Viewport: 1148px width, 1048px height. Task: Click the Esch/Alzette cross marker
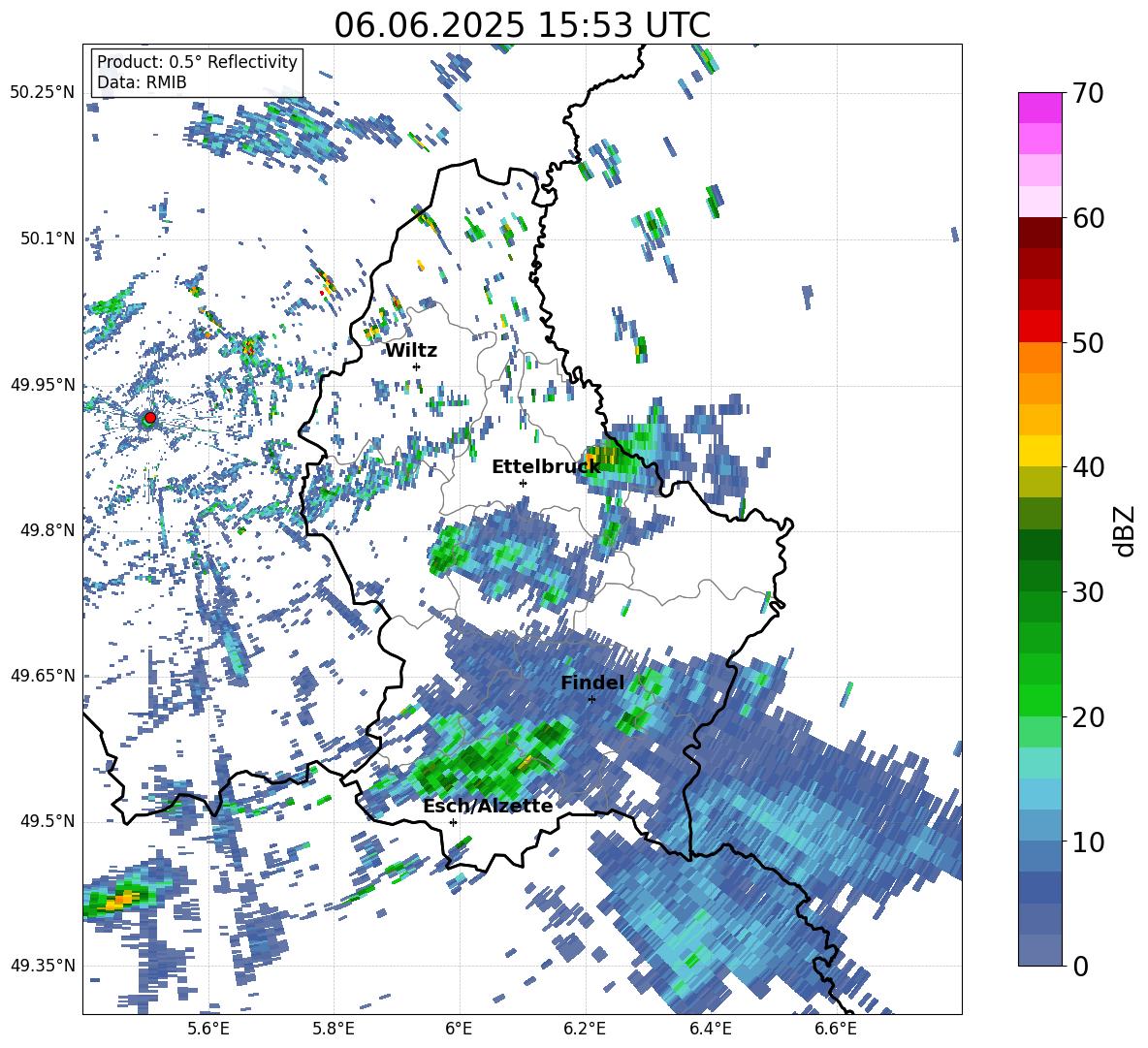453,822
